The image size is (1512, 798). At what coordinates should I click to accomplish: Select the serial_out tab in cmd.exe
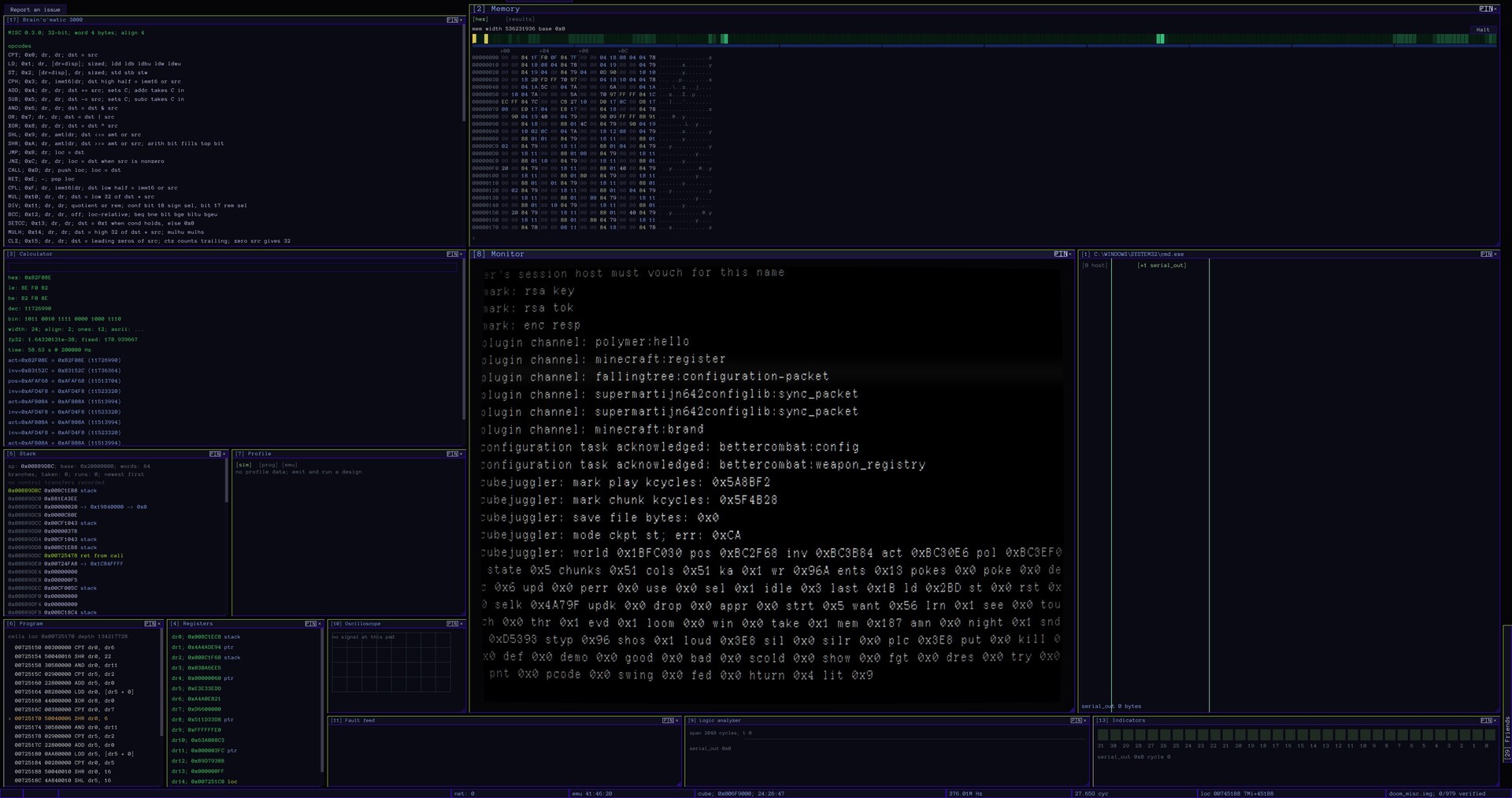click(1162, 265)
